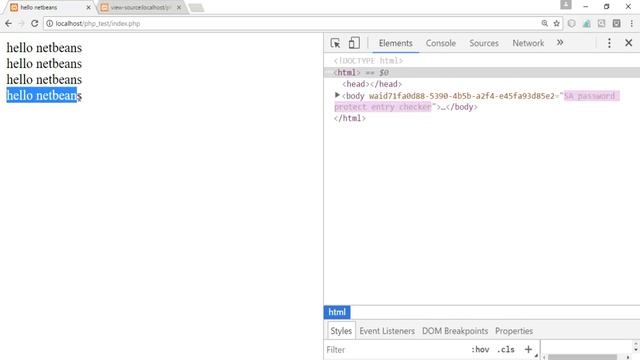Open Chrome's three-dot main menu
The height and width of the screenshot is (360, 640).
pos(631,24)
